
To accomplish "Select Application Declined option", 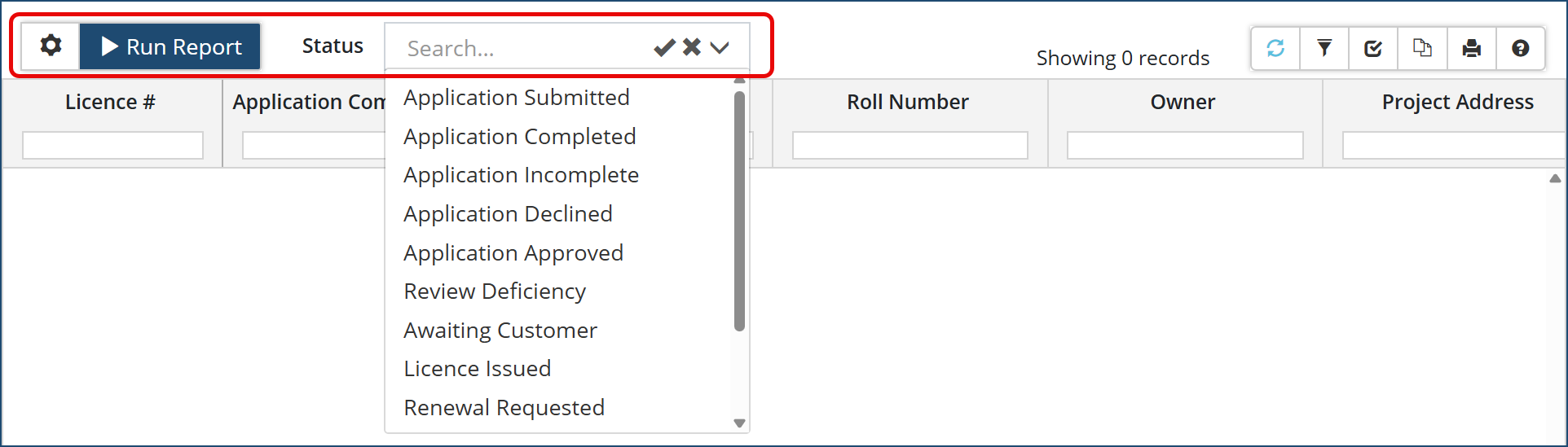I will [x=508, y=214].
